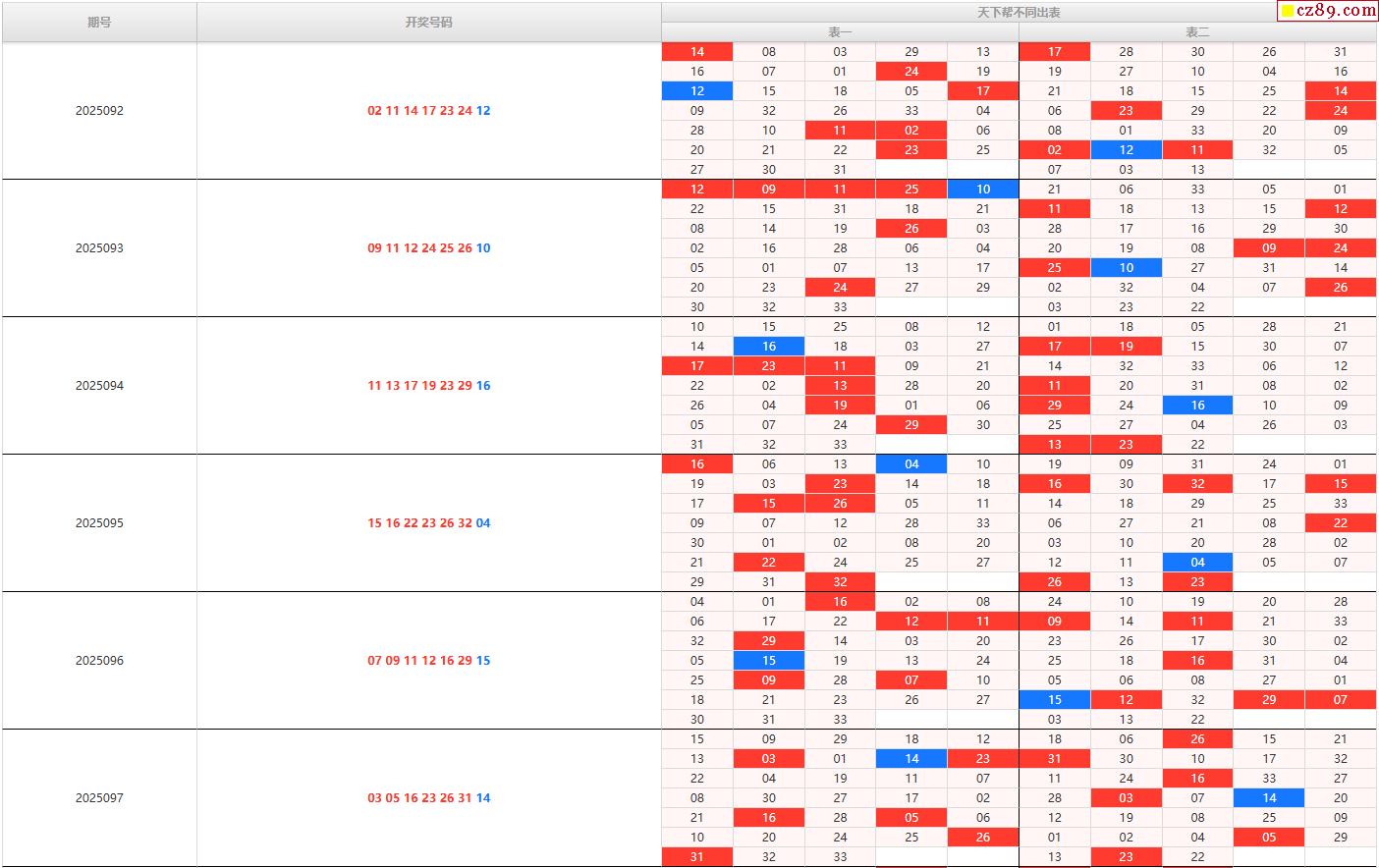
Task: Select blue 16 cell in 表一 for period 2025094
Action: (769, 347)
